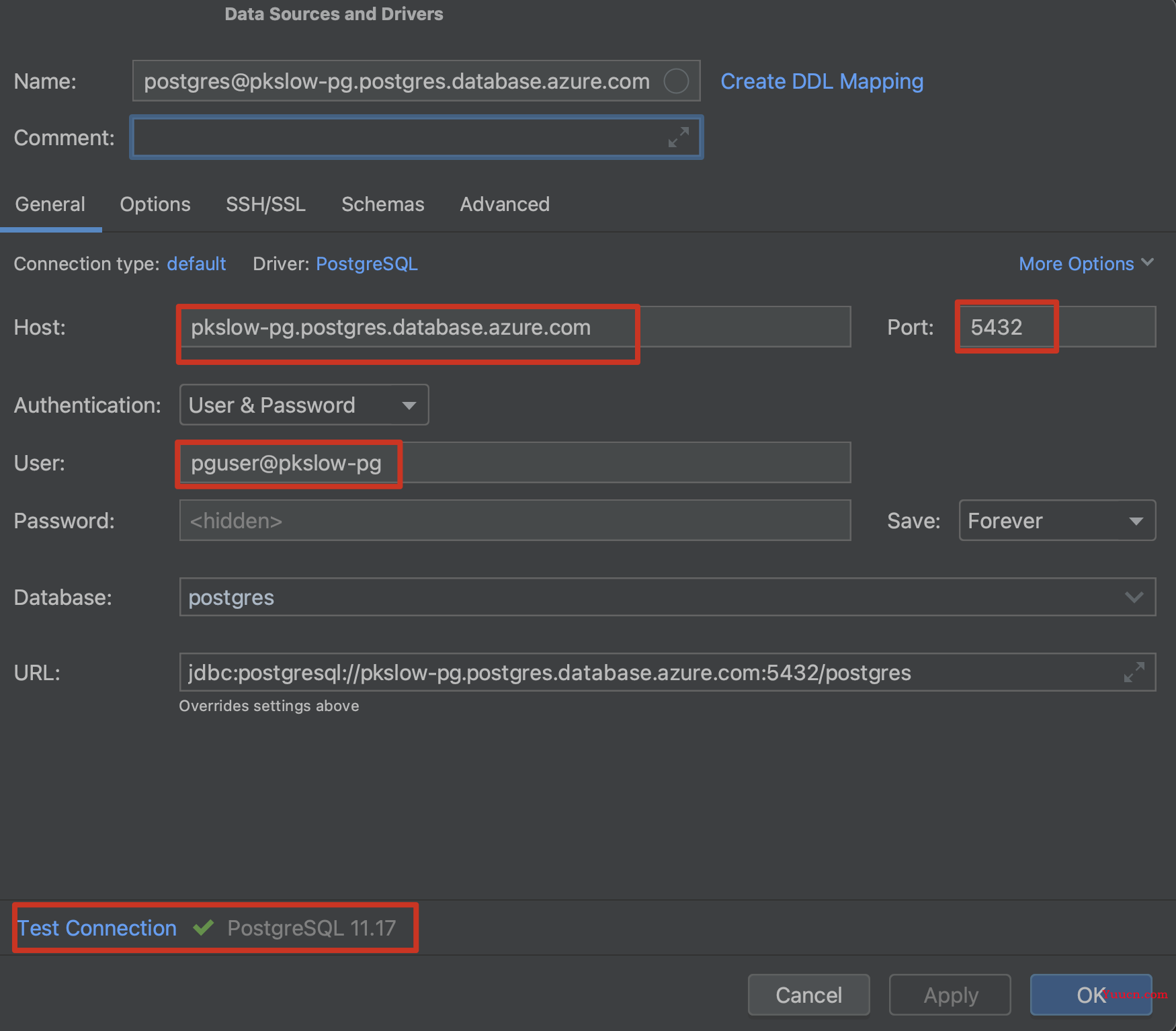The width and height of the screenshot is (1176, 1031).
Task: Expand the Comment field editor
Action: pyautogui.click(x=679, y=137)
